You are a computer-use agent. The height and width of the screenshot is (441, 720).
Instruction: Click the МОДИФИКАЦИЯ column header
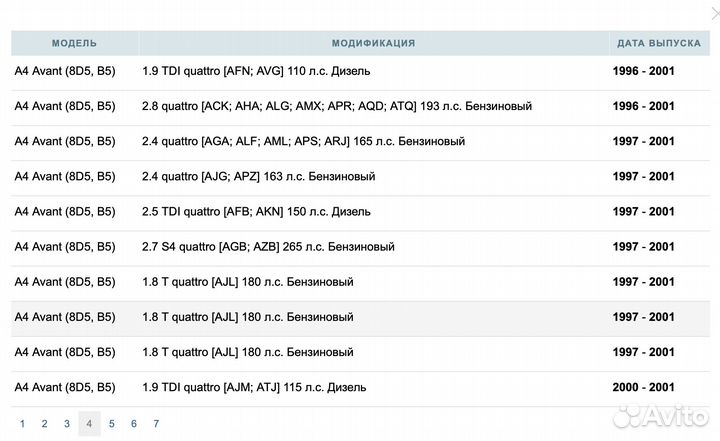373,43
